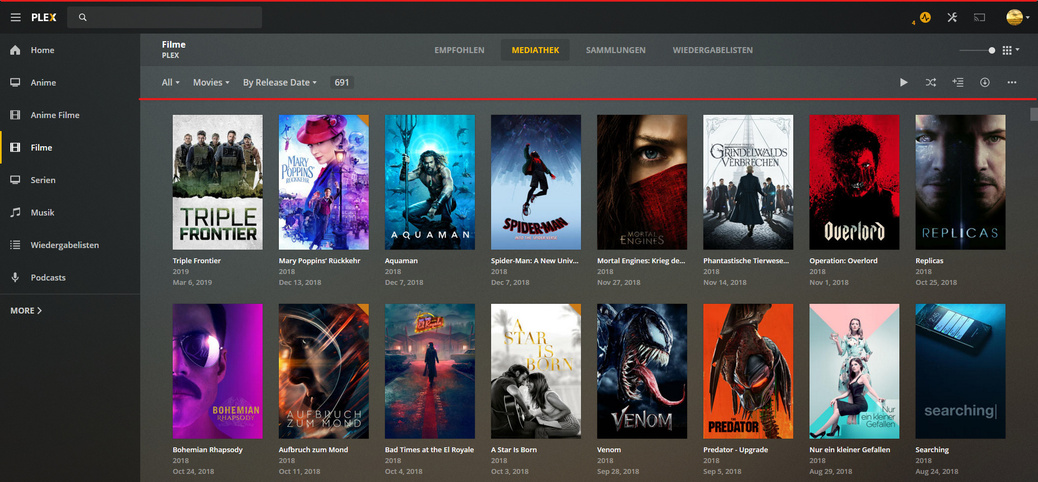
Task: Expand the By Release Date sort dropdown
Action: click(280, 83)
